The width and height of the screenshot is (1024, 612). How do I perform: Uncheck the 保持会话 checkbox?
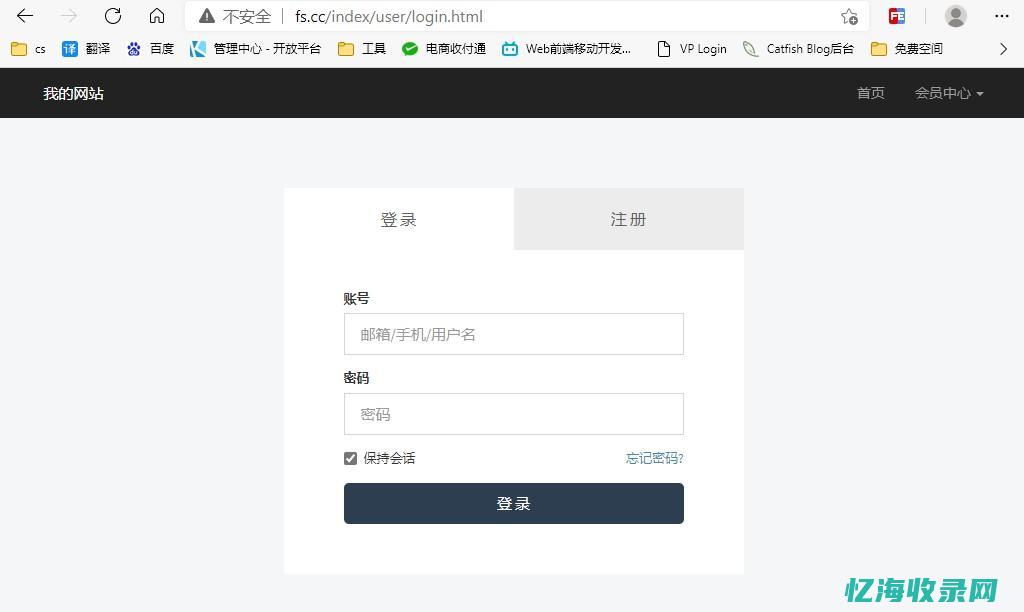tap(350, 458)
